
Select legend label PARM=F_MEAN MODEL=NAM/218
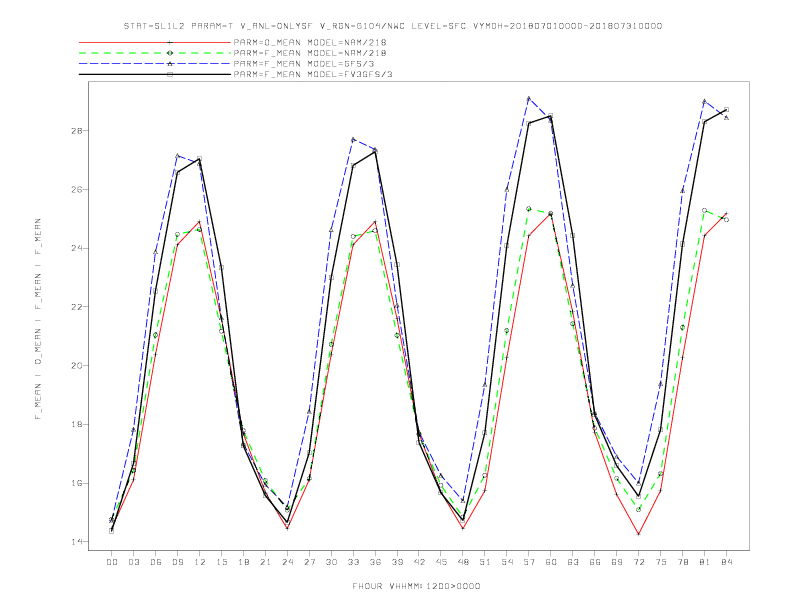point(310,53)
